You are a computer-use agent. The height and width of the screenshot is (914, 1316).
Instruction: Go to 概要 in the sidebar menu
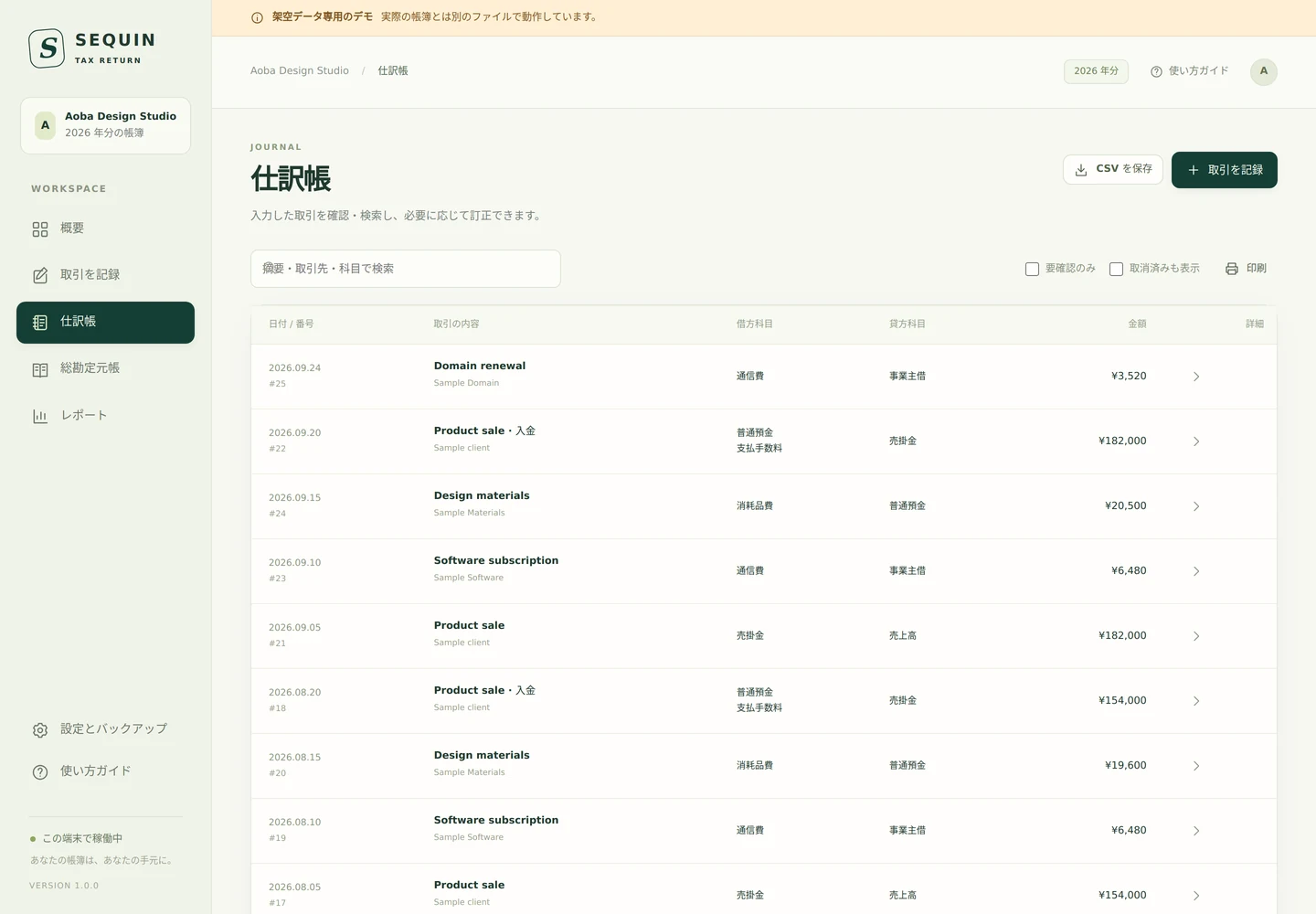[x=105, y=229]
